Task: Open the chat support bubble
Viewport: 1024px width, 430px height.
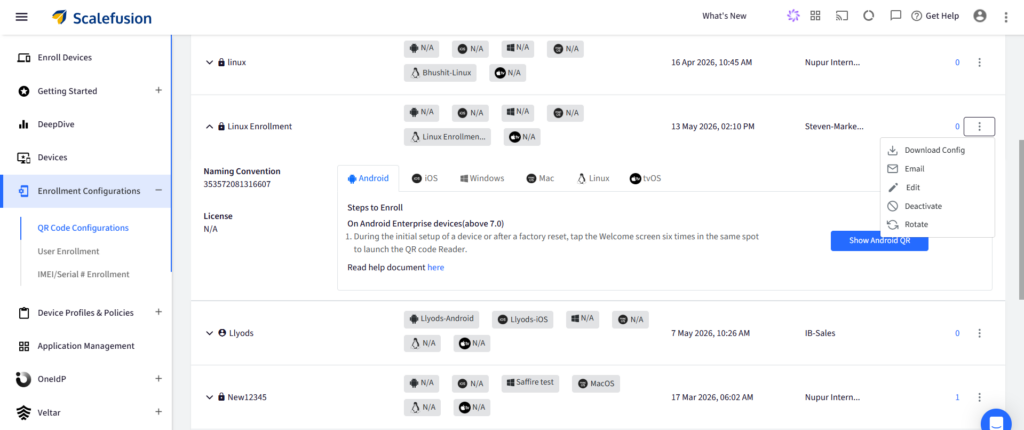Action: coord(997,420)
